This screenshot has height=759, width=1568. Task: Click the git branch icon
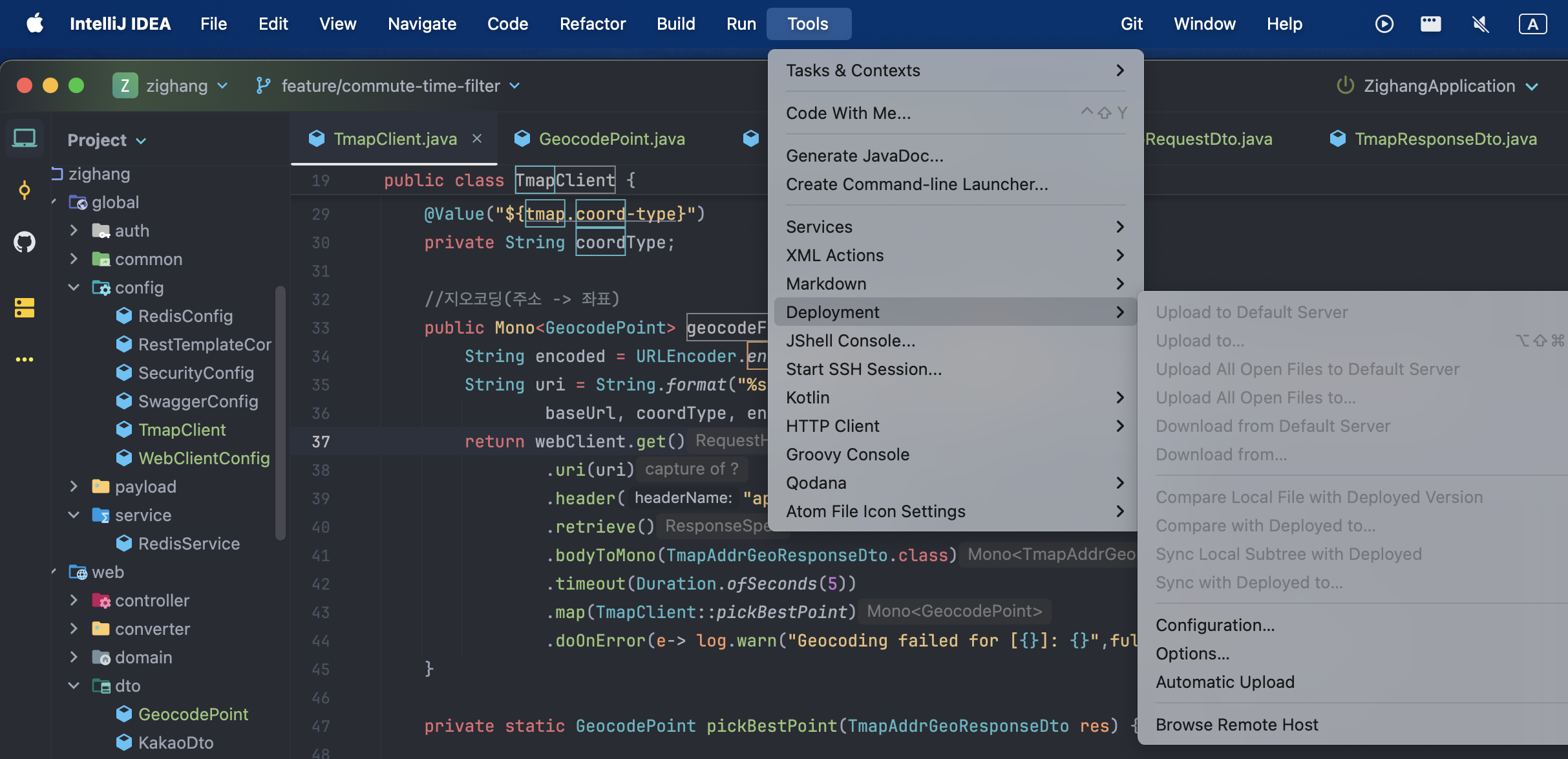click(x=263, y=86)
